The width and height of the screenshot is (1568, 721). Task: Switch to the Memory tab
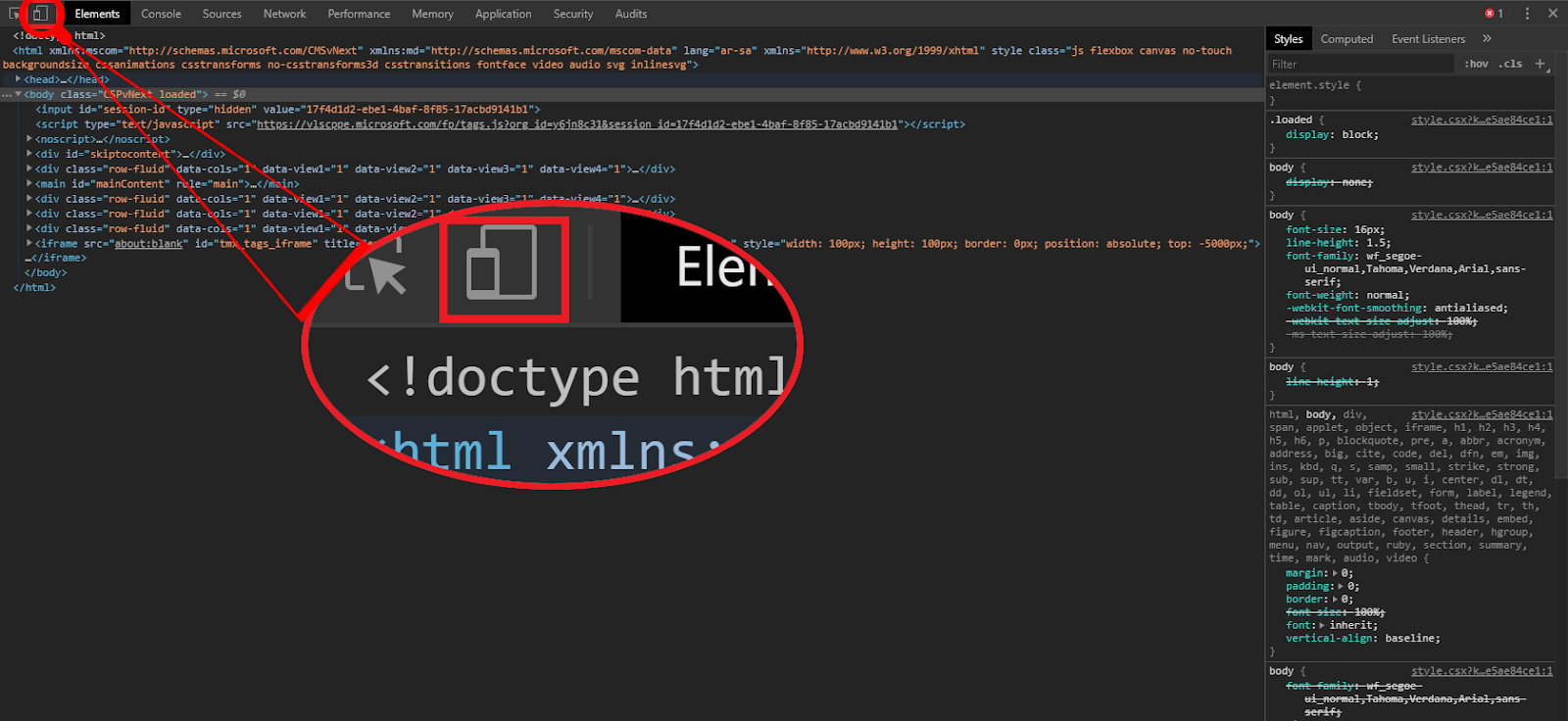click(432, 14)
